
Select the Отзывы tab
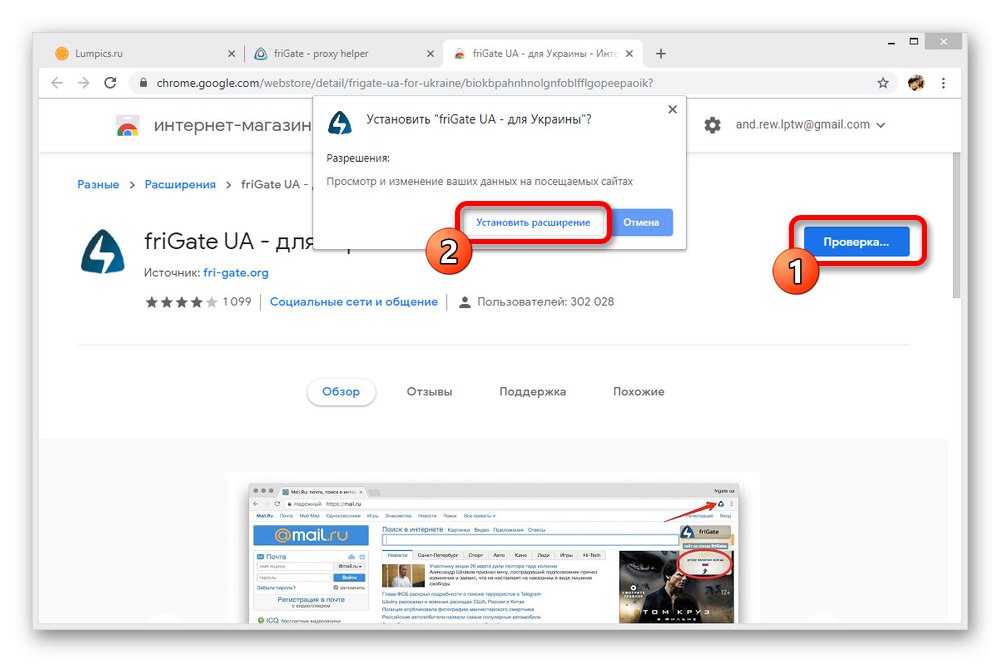pyautogui.click(x=429, y=392)
